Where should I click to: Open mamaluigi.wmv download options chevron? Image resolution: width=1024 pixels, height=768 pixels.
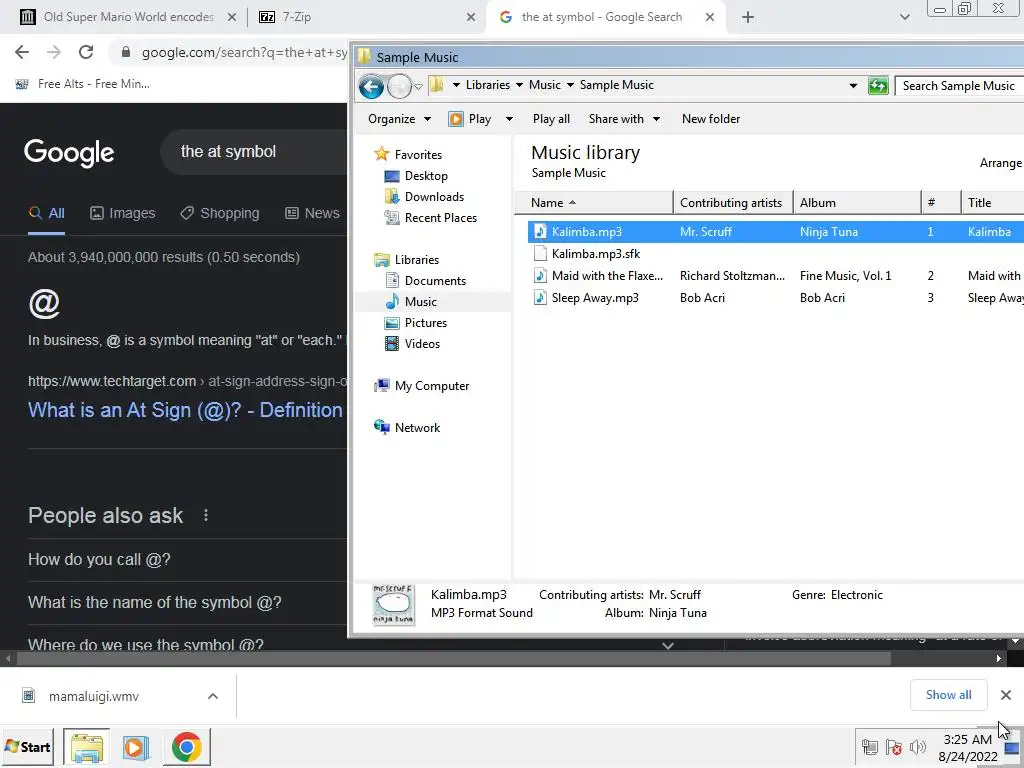tap(212, 696)
